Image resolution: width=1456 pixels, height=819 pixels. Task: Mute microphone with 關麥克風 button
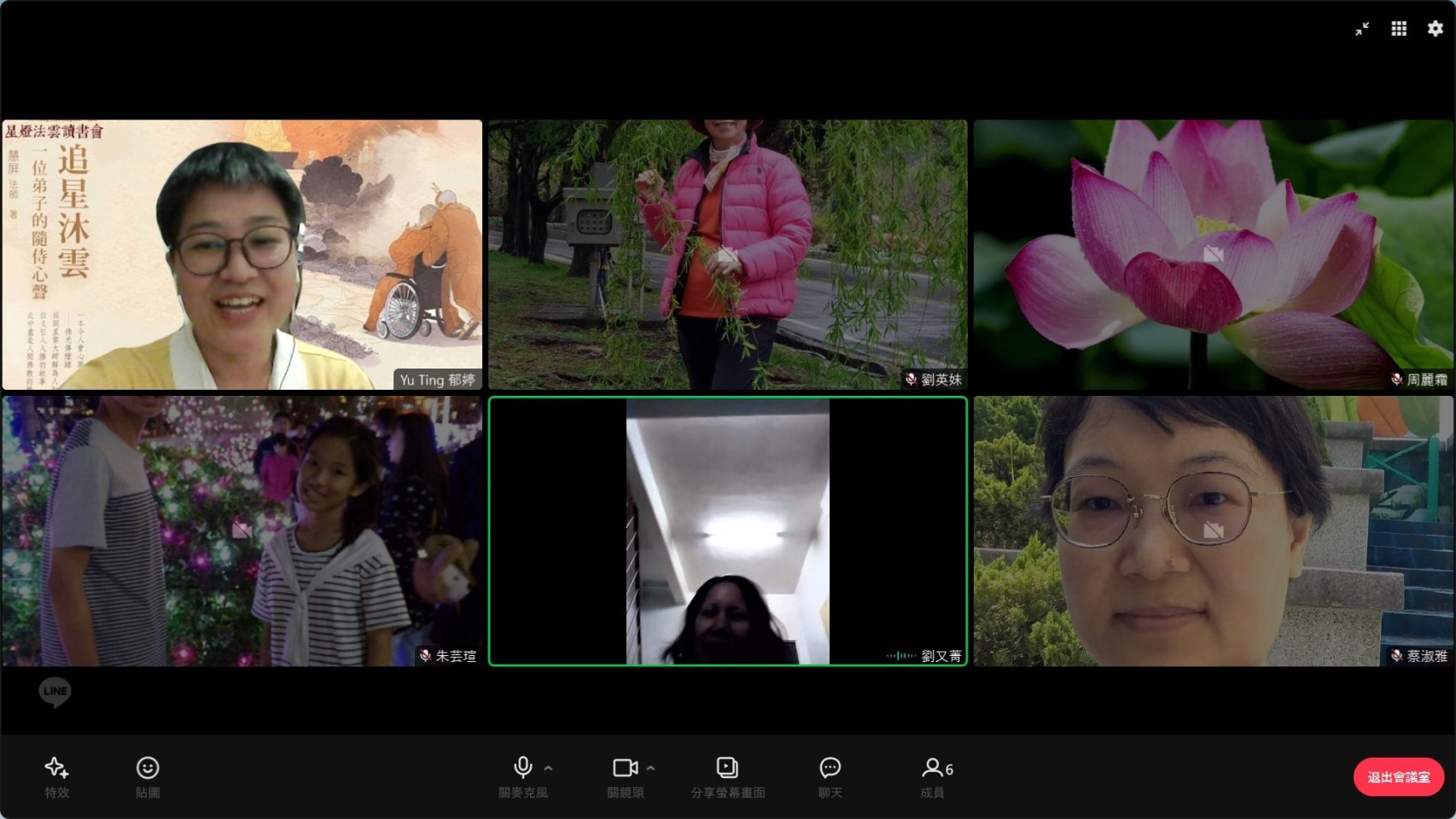coord(523,769)
